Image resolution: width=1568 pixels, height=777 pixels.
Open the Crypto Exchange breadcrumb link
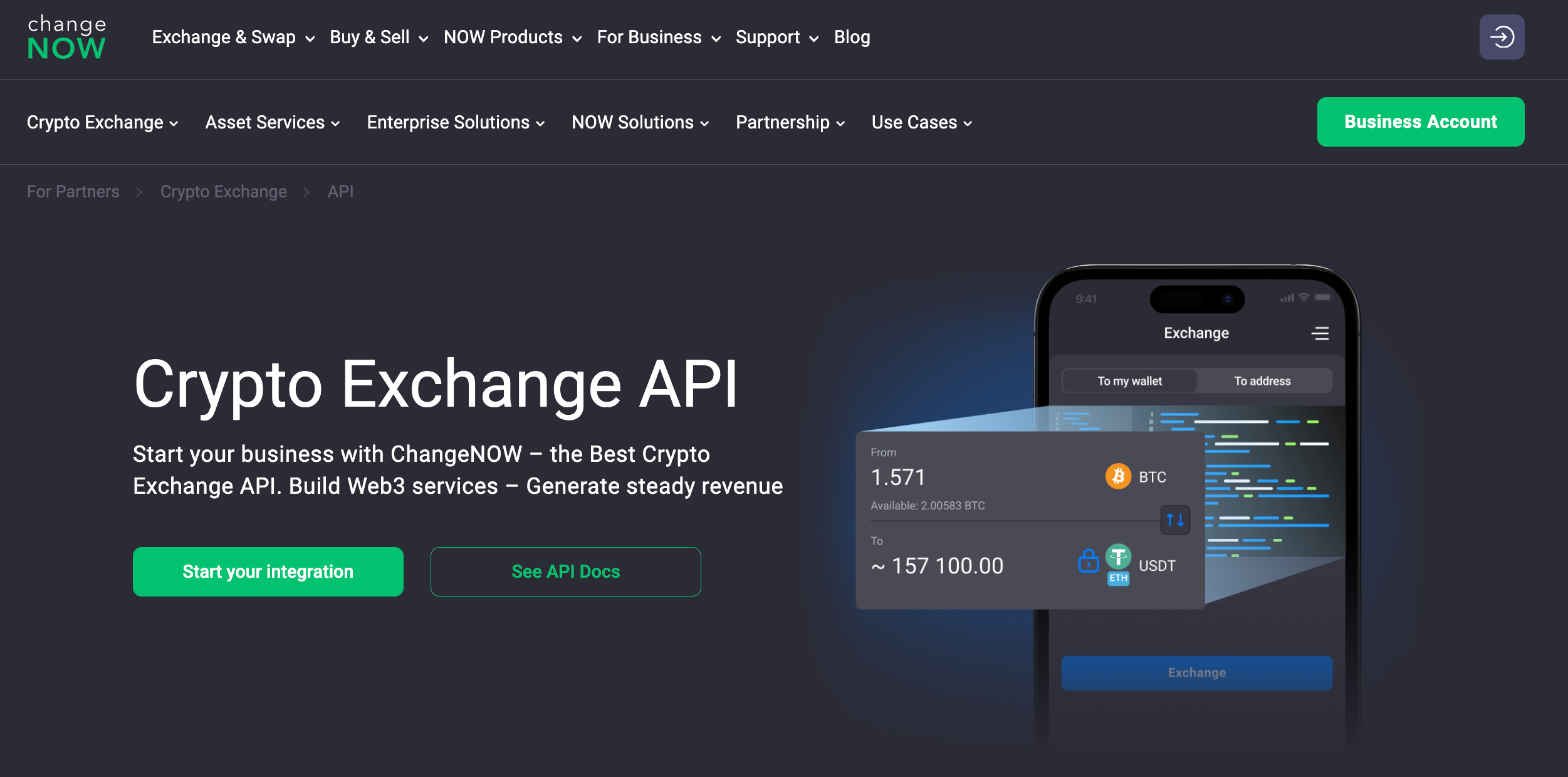click(224, 192)
